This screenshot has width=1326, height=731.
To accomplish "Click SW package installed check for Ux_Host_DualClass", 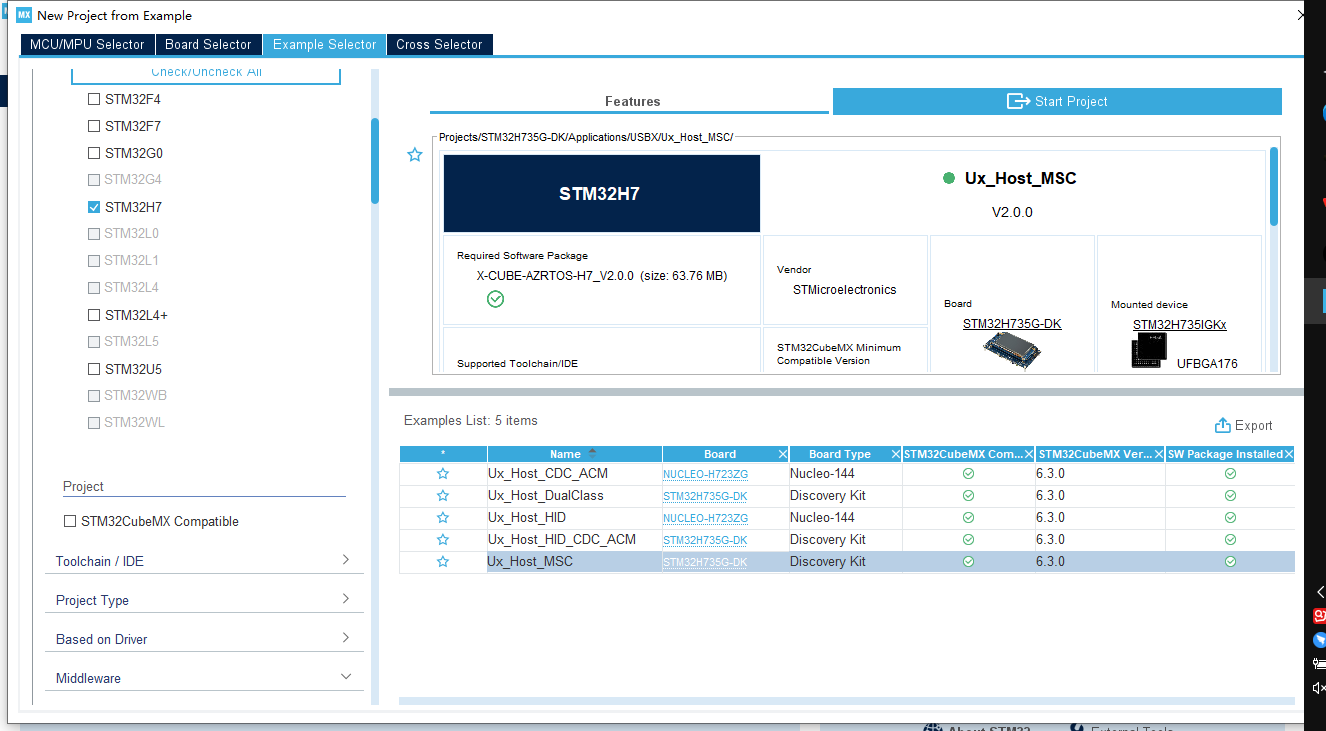I will [x=1230, y=496].
